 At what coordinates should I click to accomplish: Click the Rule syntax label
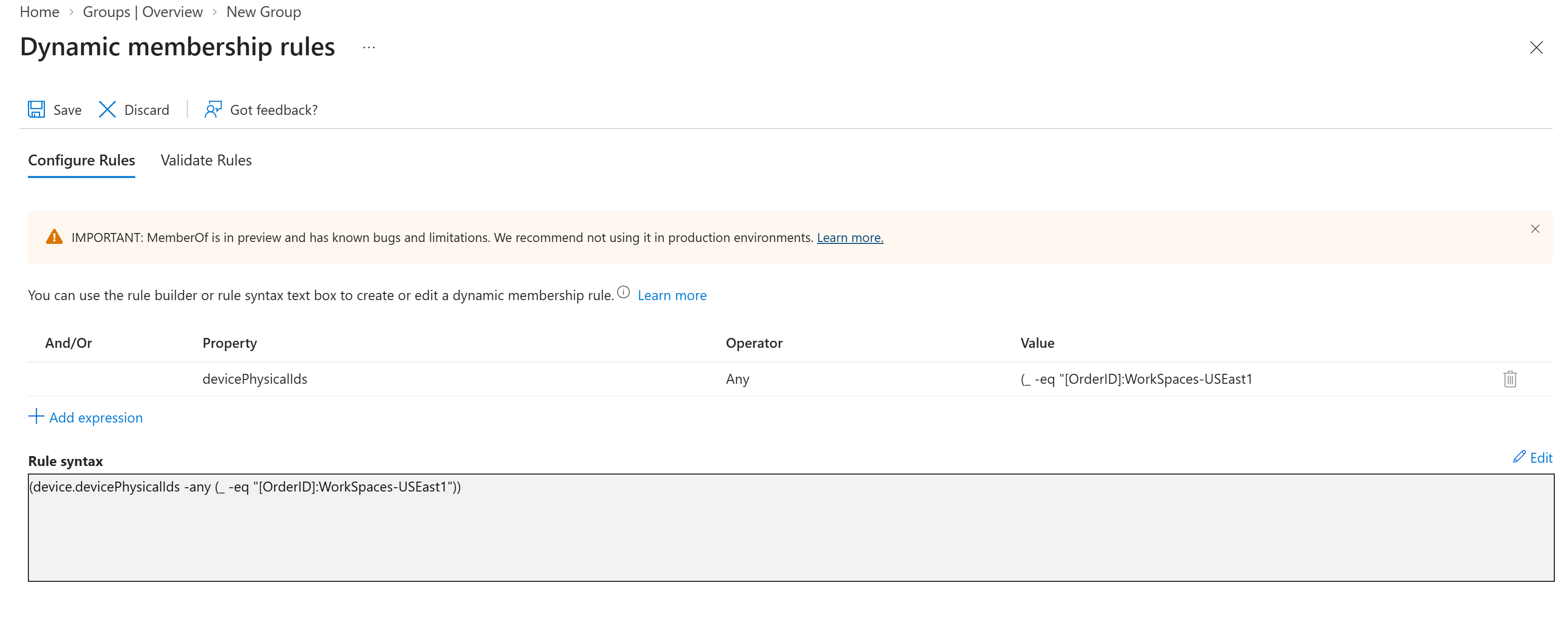pos(65,462)
